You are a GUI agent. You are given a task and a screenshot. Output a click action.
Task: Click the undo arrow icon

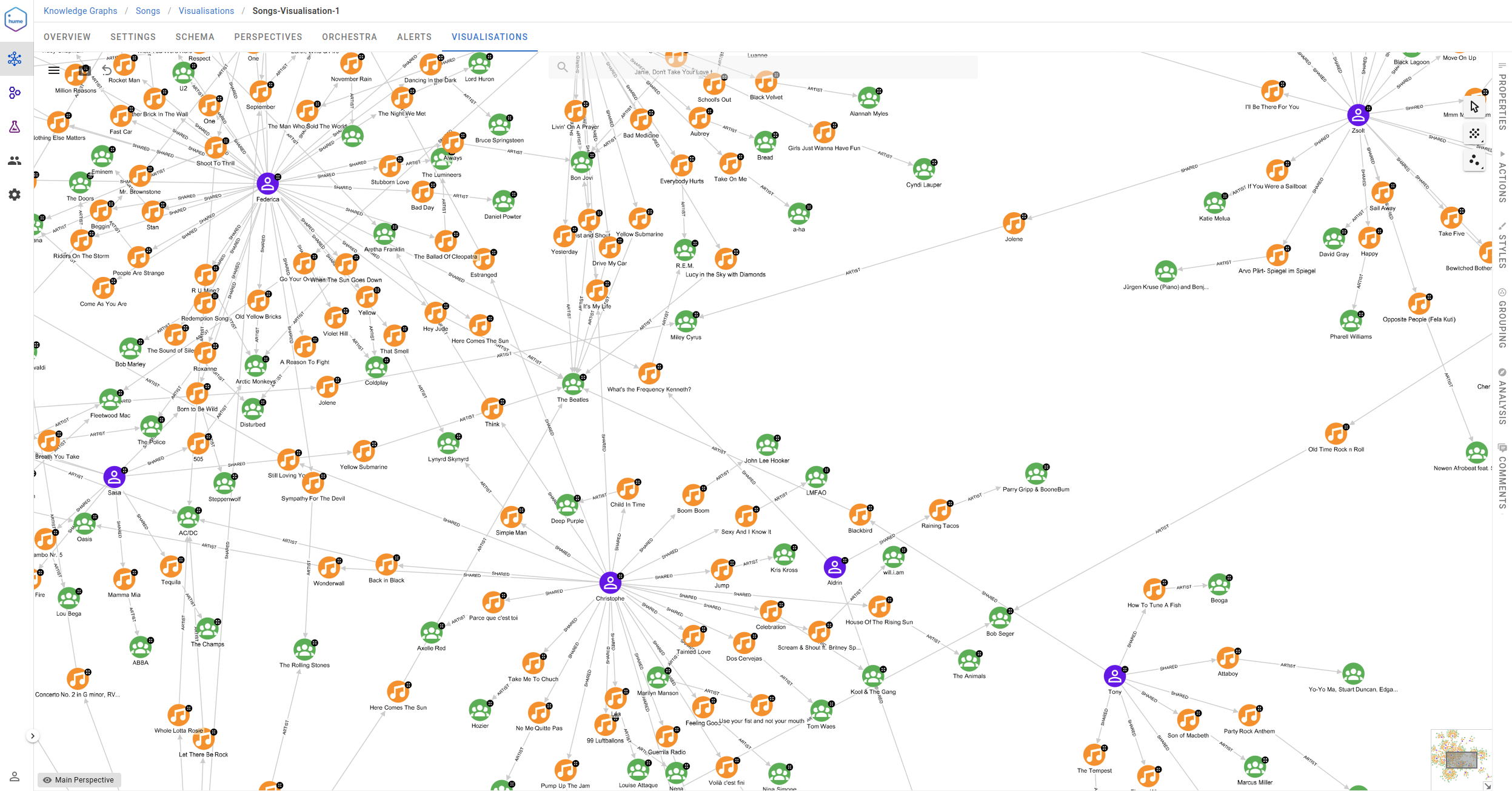pos(107,70)
